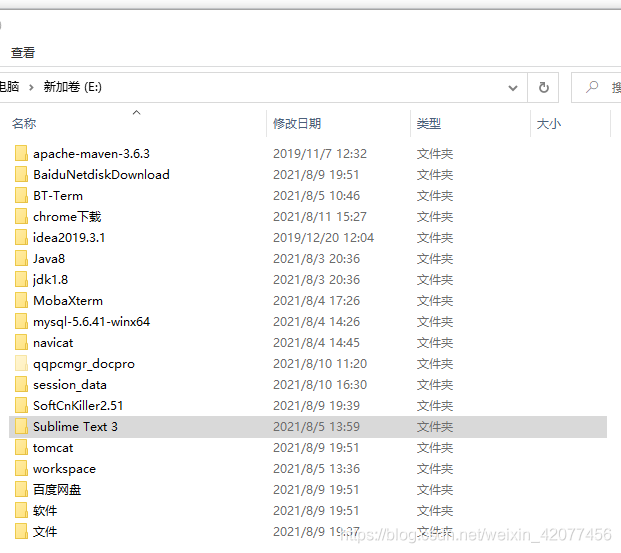621x553 pixels.
Task: Click the workspace folder icon
Action: pyautogui.click(x=21, y=468)
